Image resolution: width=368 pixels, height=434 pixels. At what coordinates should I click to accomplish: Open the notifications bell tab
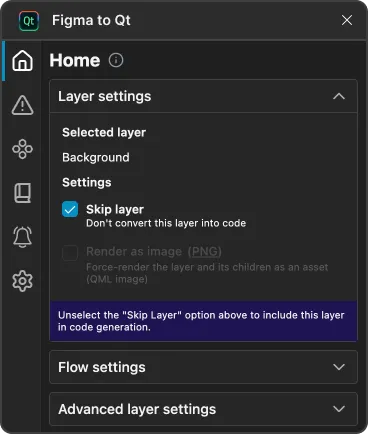[22, 237]
